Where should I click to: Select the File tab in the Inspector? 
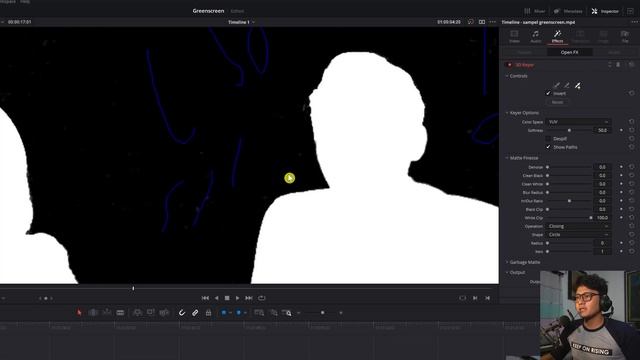click(x=624, y=36)
